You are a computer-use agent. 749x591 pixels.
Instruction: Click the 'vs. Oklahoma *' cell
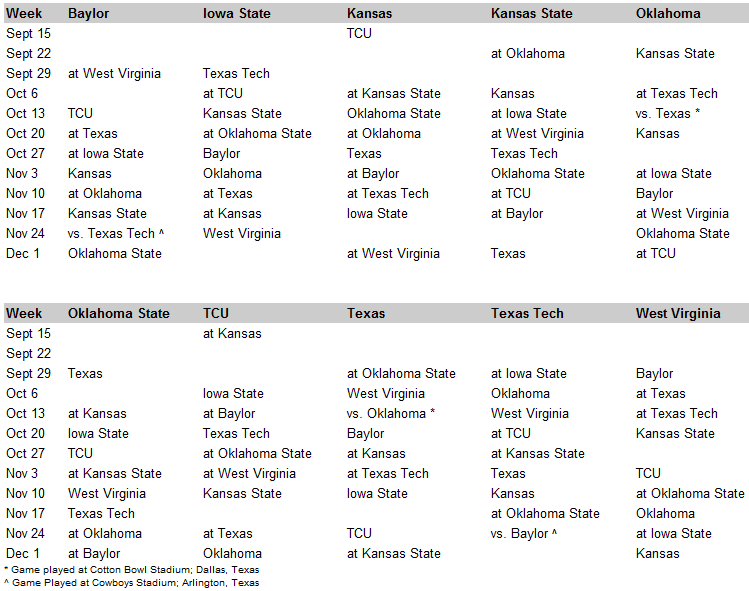tap(391, 414)
